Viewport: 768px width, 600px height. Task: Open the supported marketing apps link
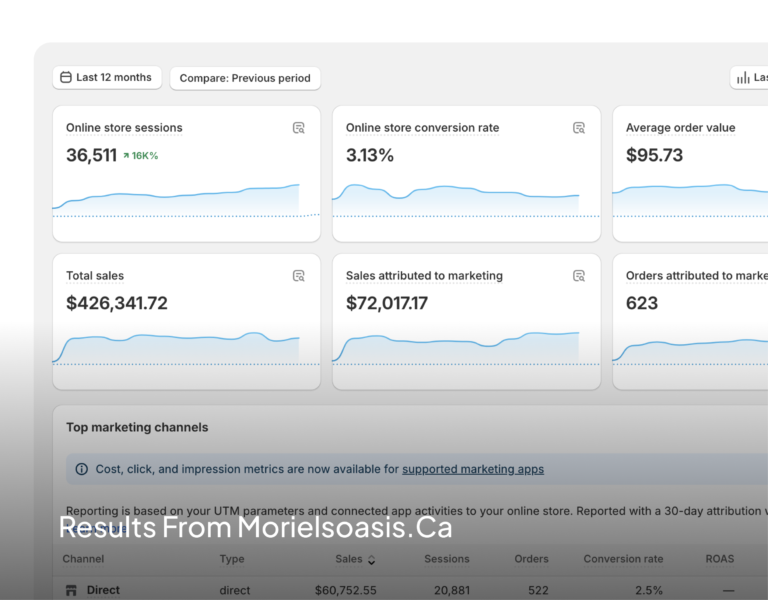click(473, 469)
